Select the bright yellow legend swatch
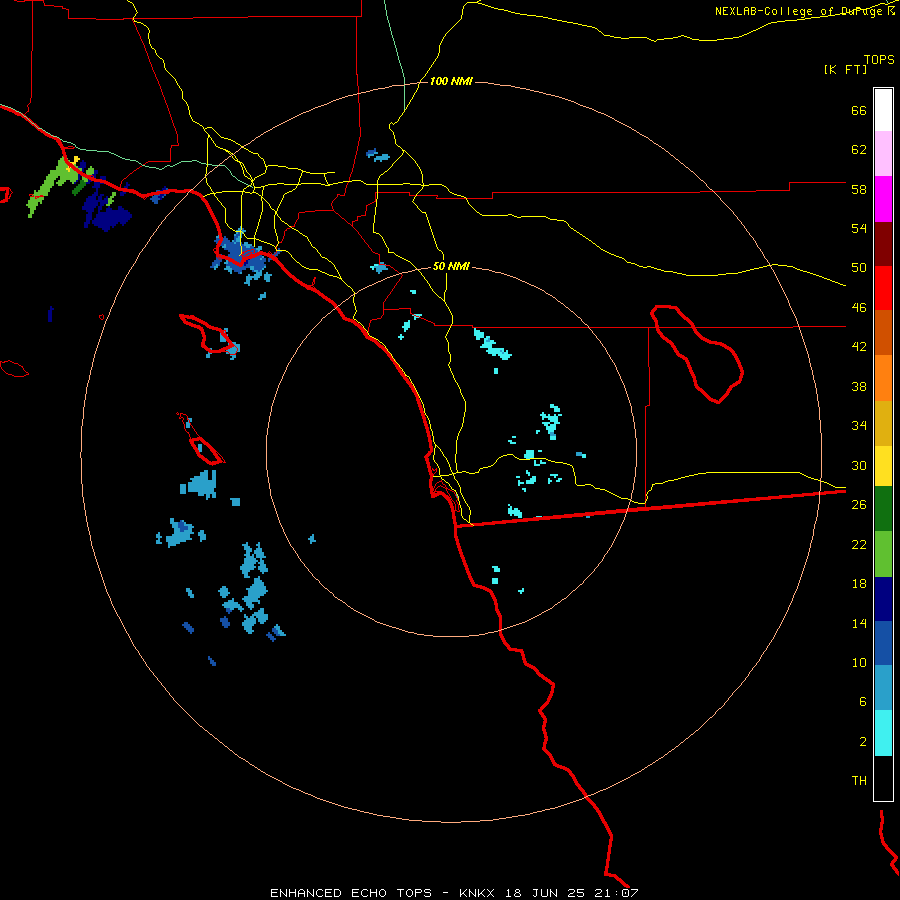This screenshot has height=900, width=900. (x=883, y=466)
